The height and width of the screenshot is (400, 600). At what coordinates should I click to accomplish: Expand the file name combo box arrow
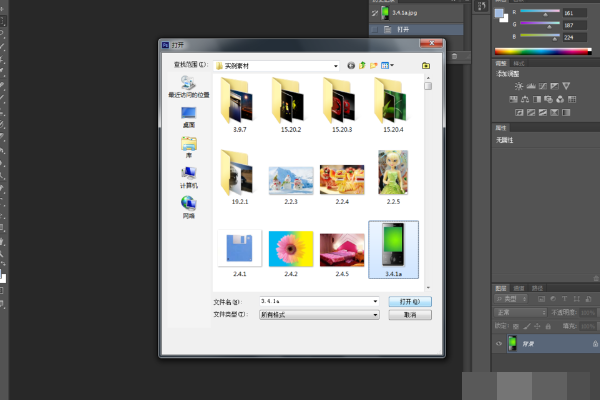coord(375,302)
